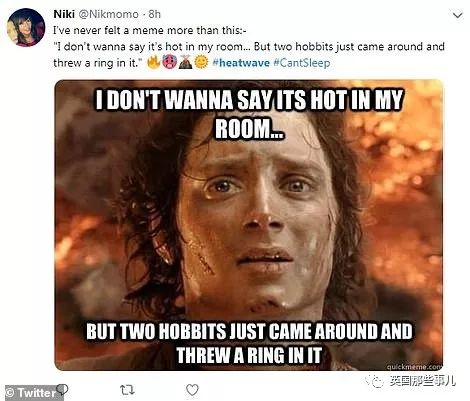This screenshot has height=401, width=470.
Task: Like the tweet with heart icon
Action: 192,389
